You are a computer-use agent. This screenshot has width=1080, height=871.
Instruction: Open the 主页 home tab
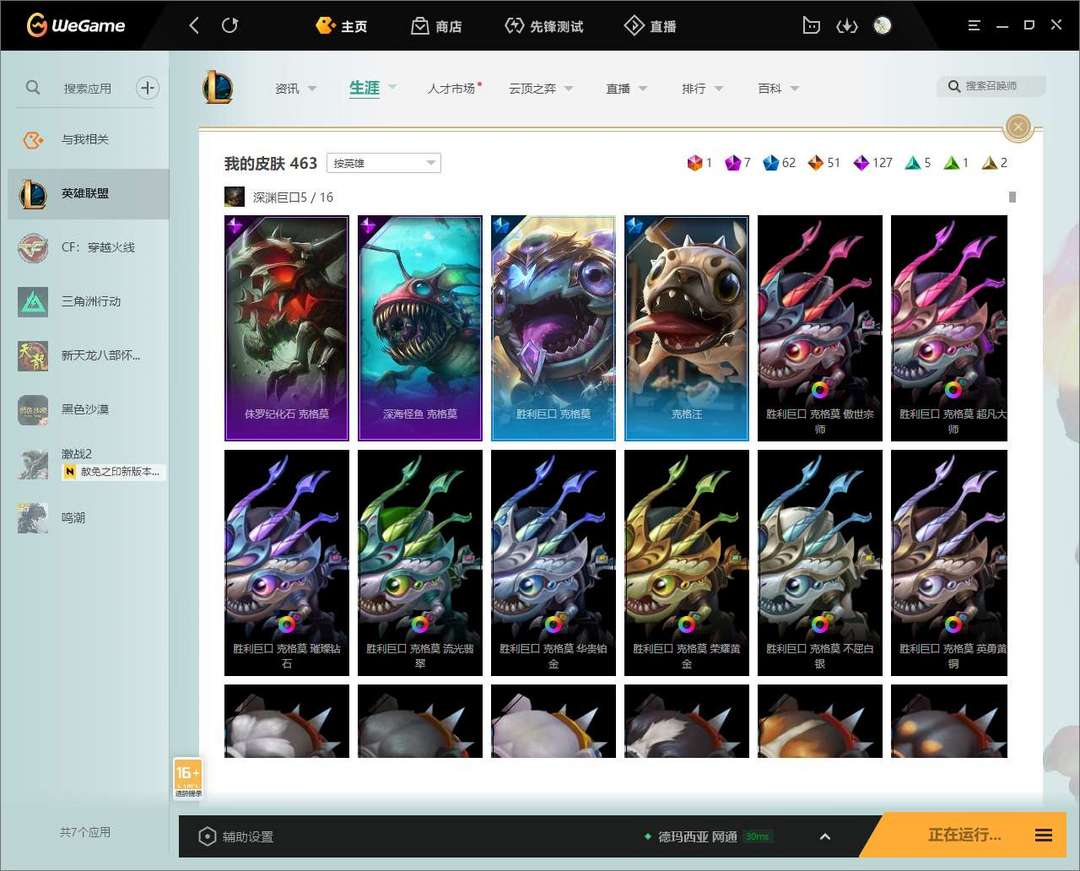click(342, 26)
